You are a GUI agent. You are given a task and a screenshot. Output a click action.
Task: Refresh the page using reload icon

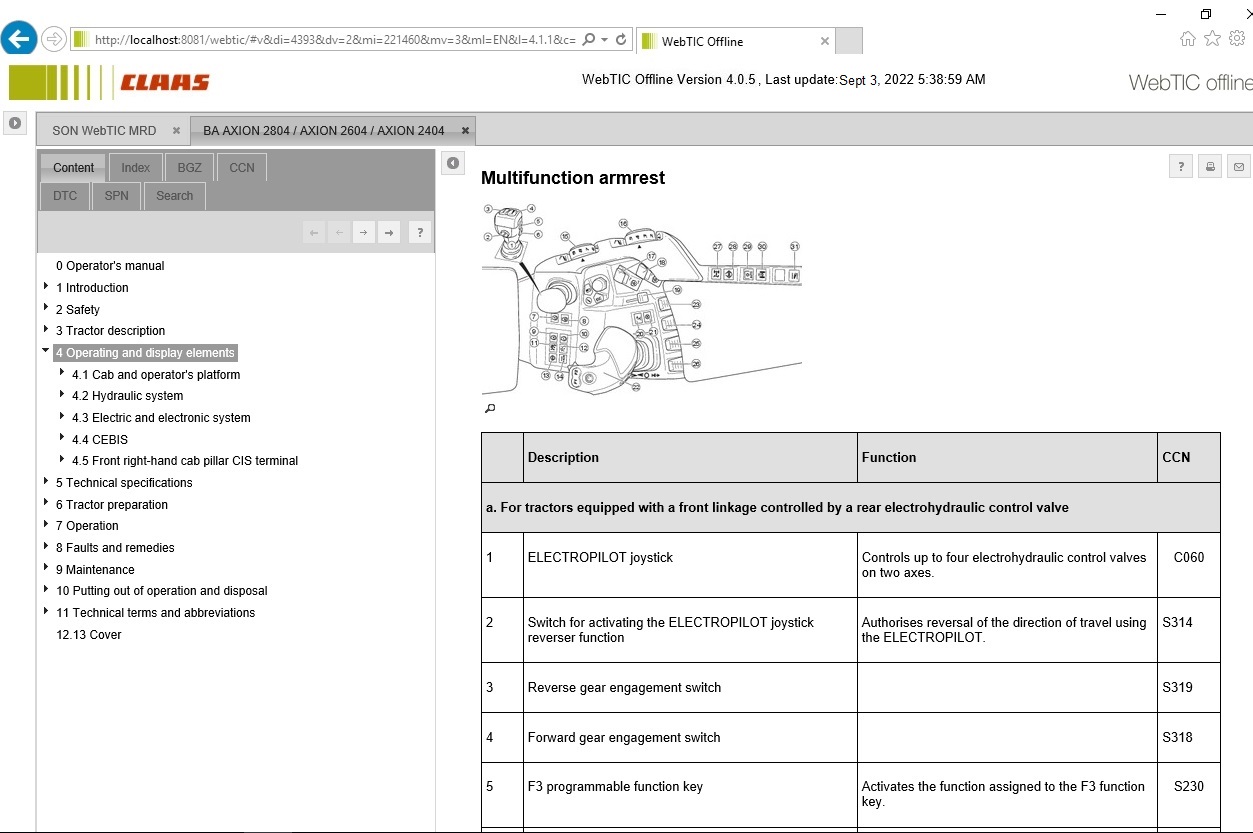621,39
